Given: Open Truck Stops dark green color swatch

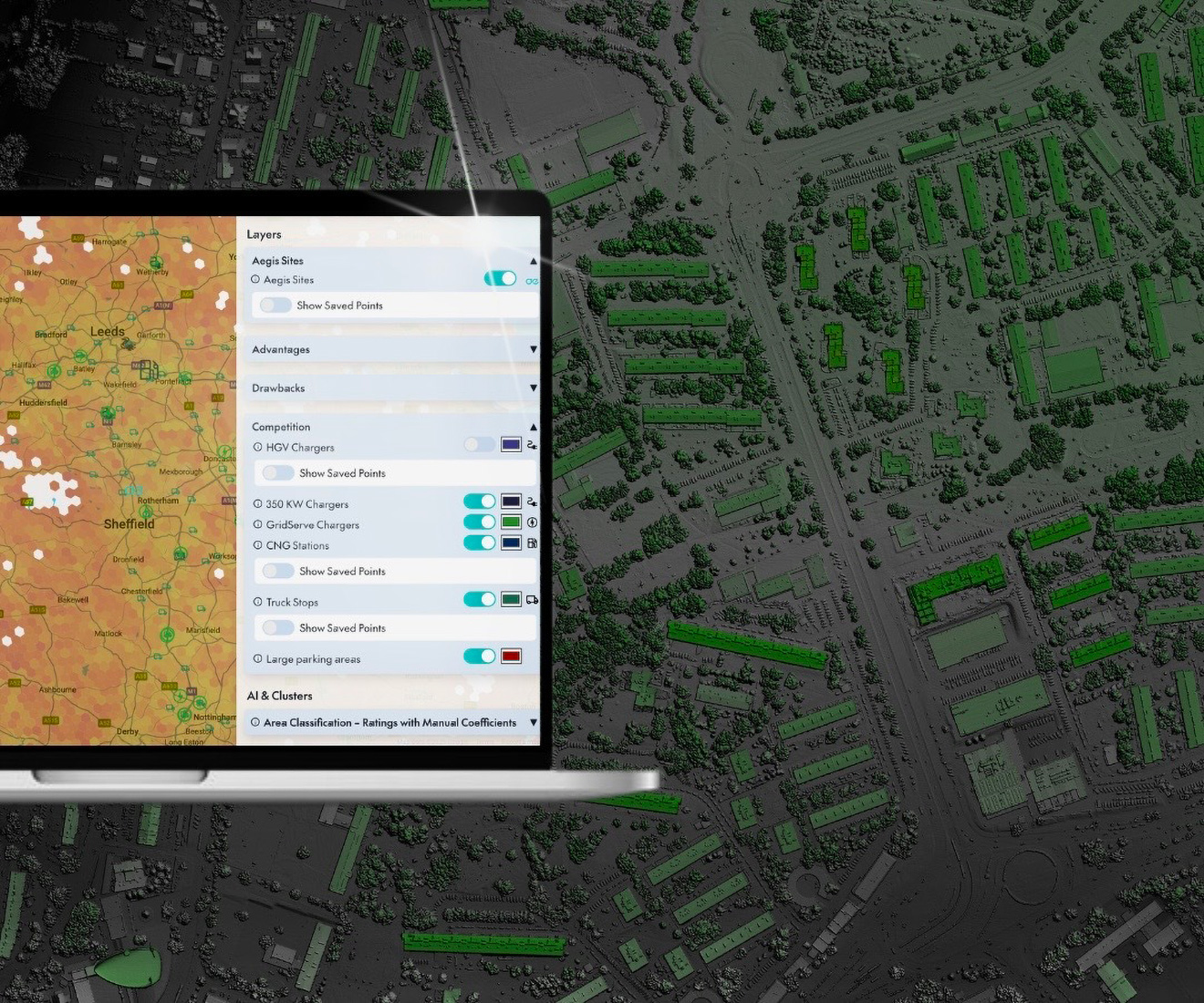Looking at the screenshot, I should pos(511,599).
